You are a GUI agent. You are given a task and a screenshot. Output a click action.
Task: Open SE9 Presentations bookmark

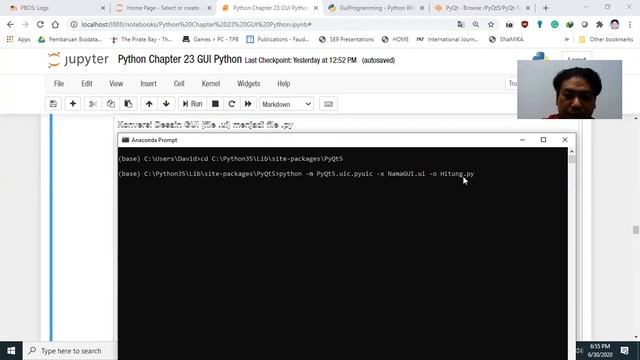tap(346, 40)
